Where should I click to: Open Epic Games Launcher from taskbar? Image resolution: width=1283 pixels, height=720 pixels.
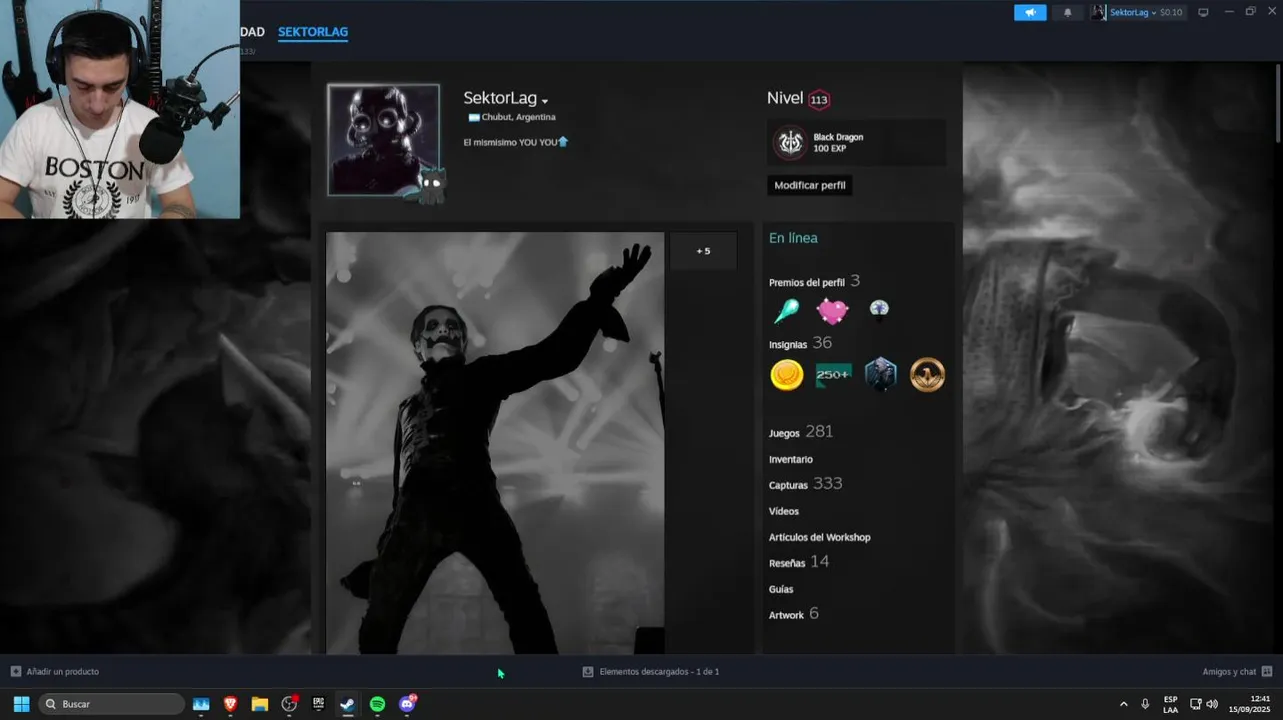click(318, 704)
